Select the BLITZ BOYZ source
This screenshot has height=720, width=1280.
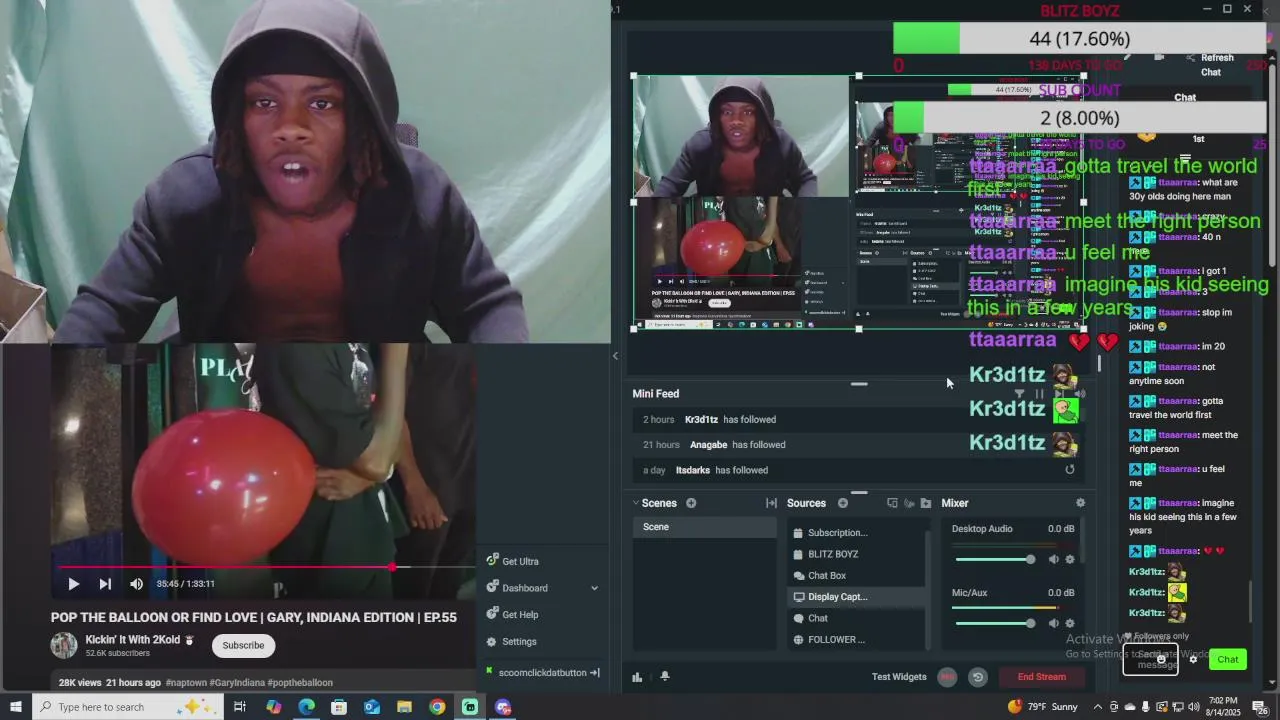click(x=856, y=554)
